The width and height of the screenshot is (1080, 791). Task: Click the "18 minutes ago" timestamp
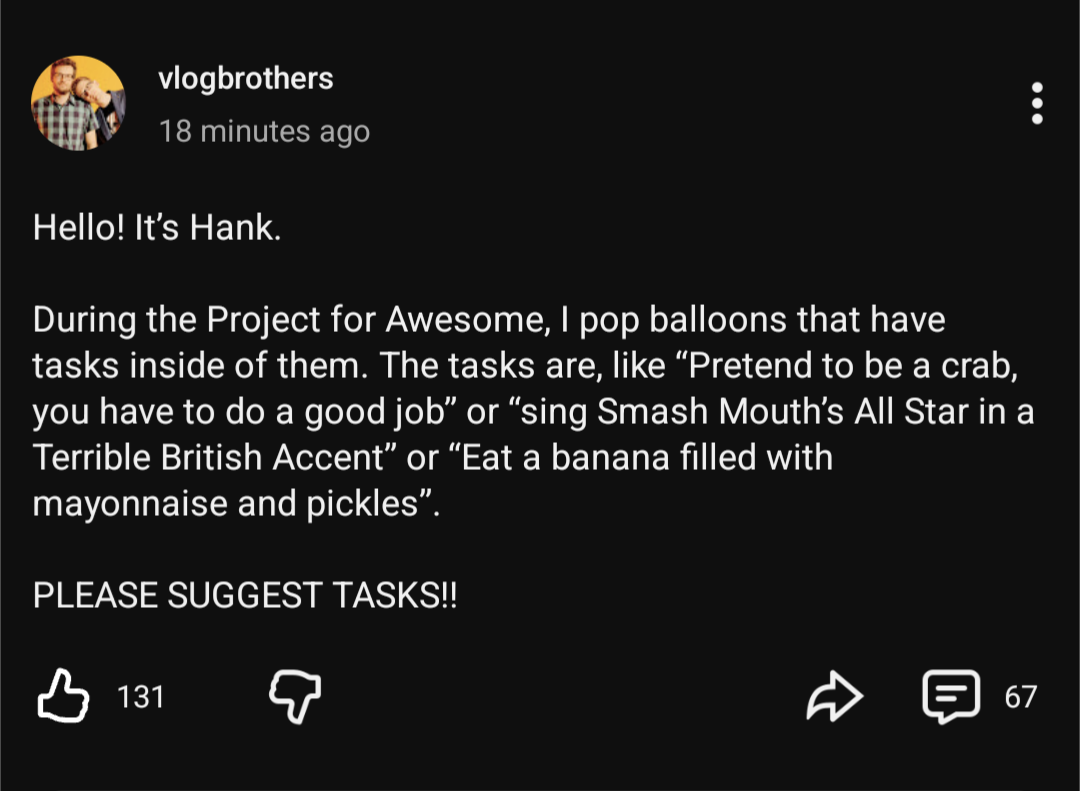click(264, 131)
